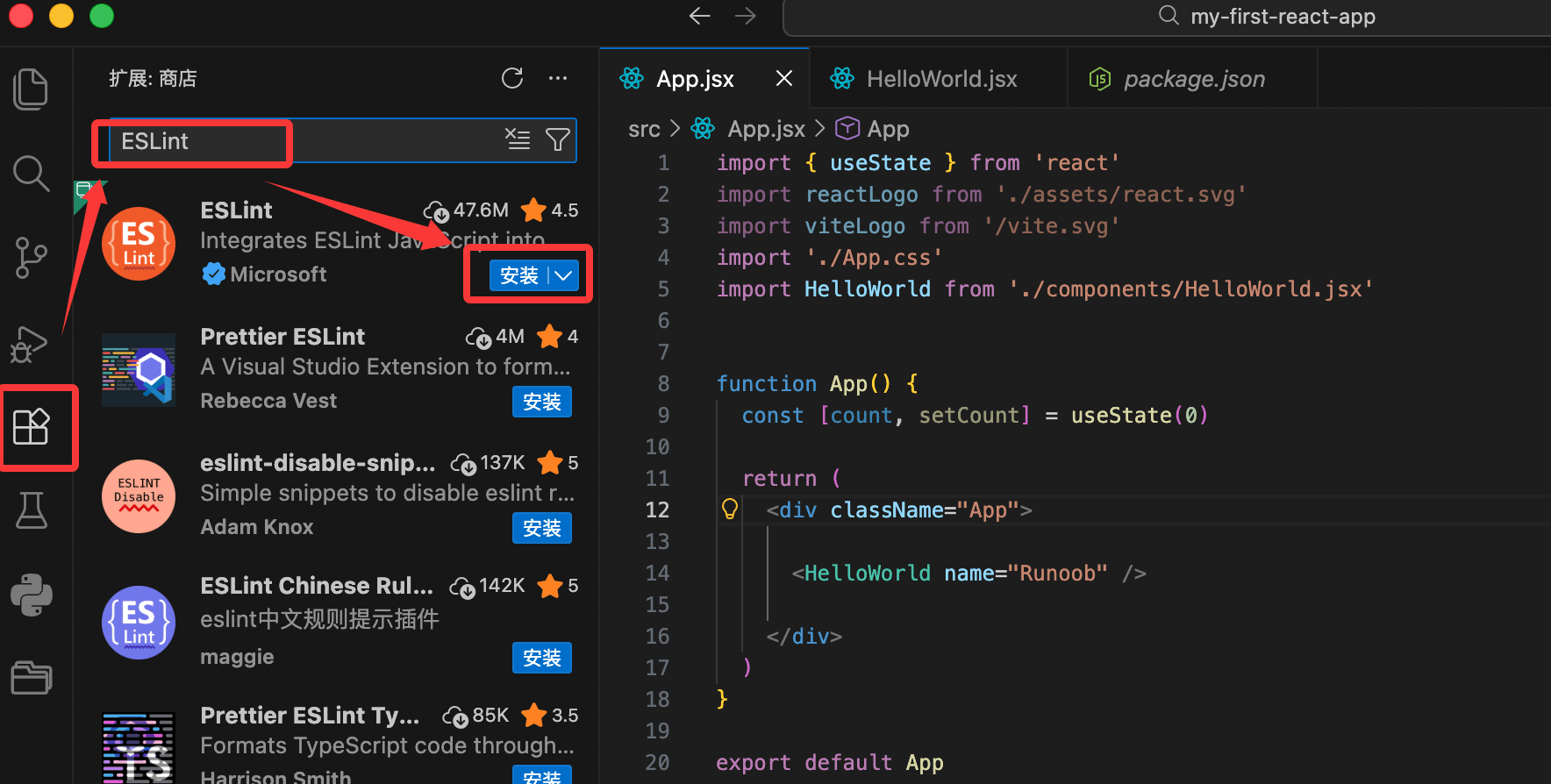Open the extension filter funnel menu

coord(558,139)
